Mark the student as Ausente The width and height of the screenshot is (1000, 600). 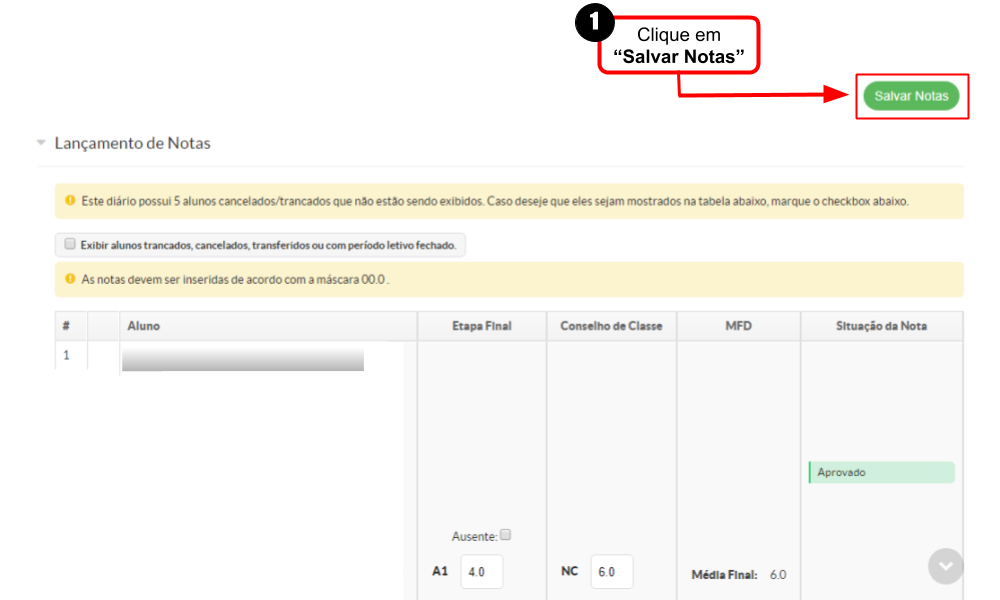click(506, 535)
